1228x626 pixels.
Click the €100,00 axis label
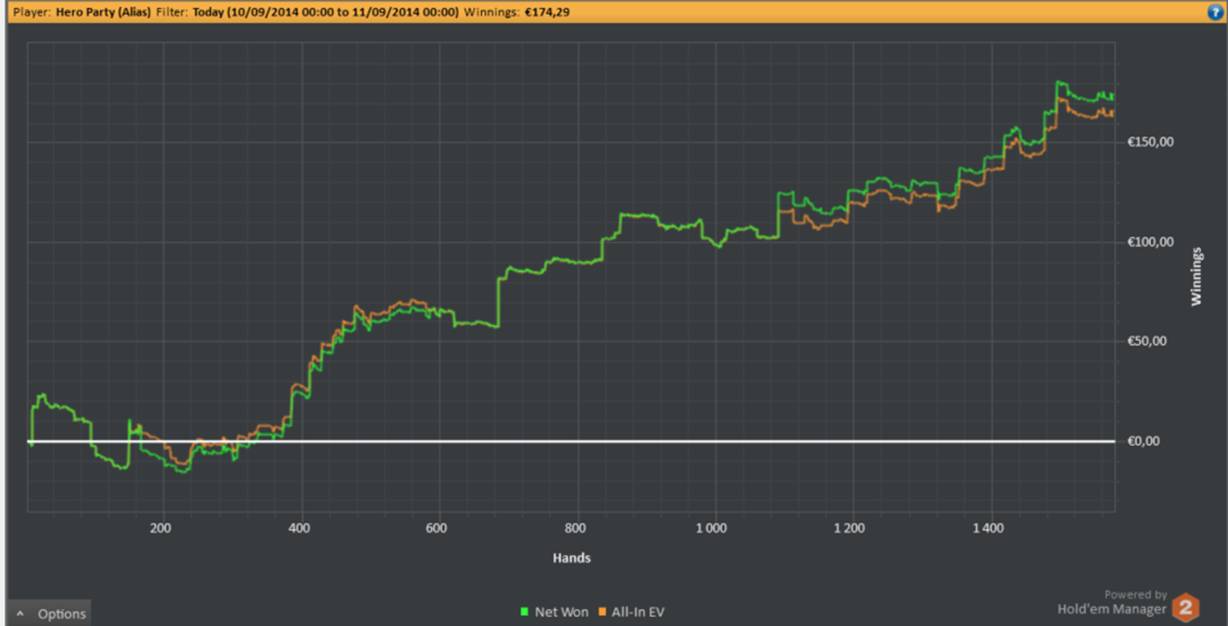coord(1151,242)
